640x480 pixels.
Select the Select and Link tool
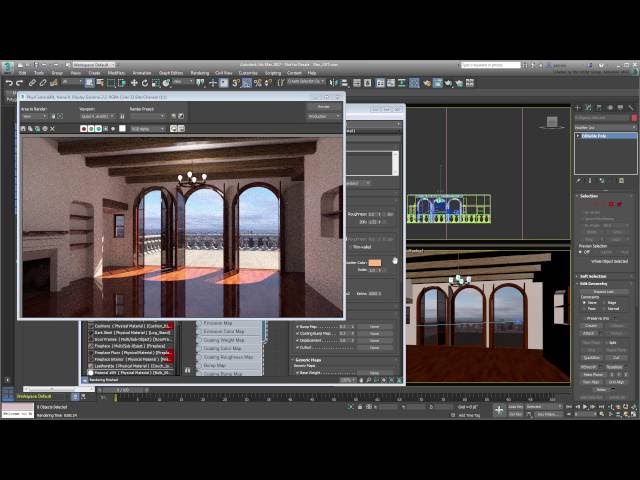coord(32,83)
